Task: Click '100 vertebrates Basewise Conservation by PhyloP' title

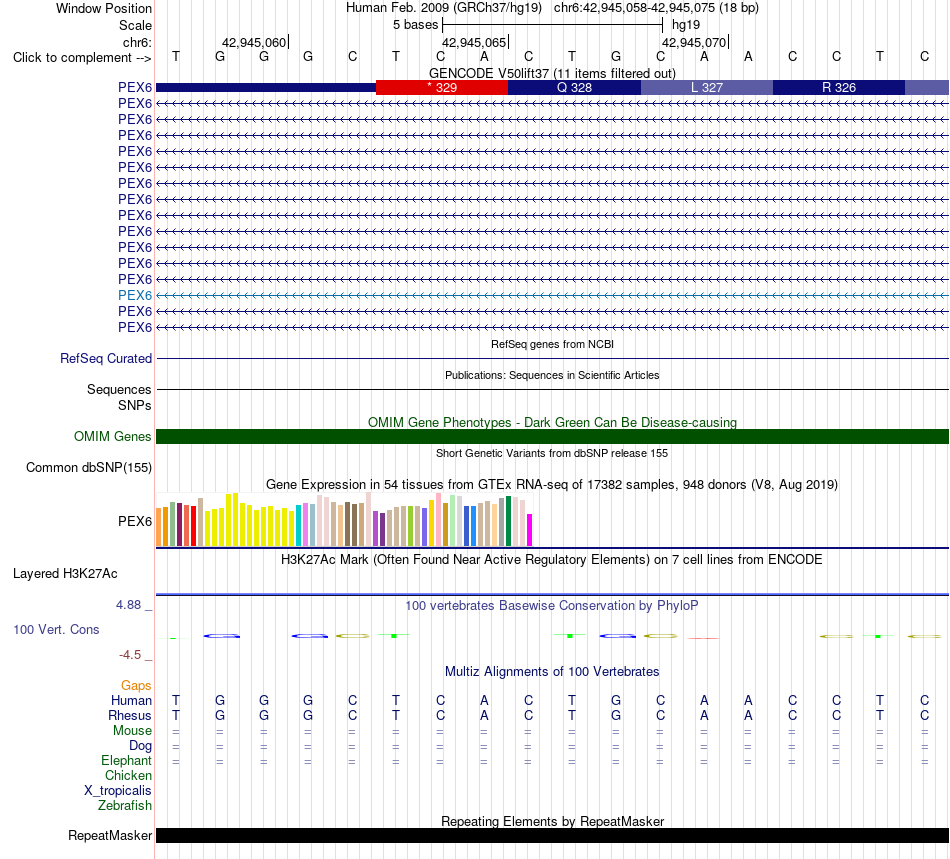Action: pos(552,605)
